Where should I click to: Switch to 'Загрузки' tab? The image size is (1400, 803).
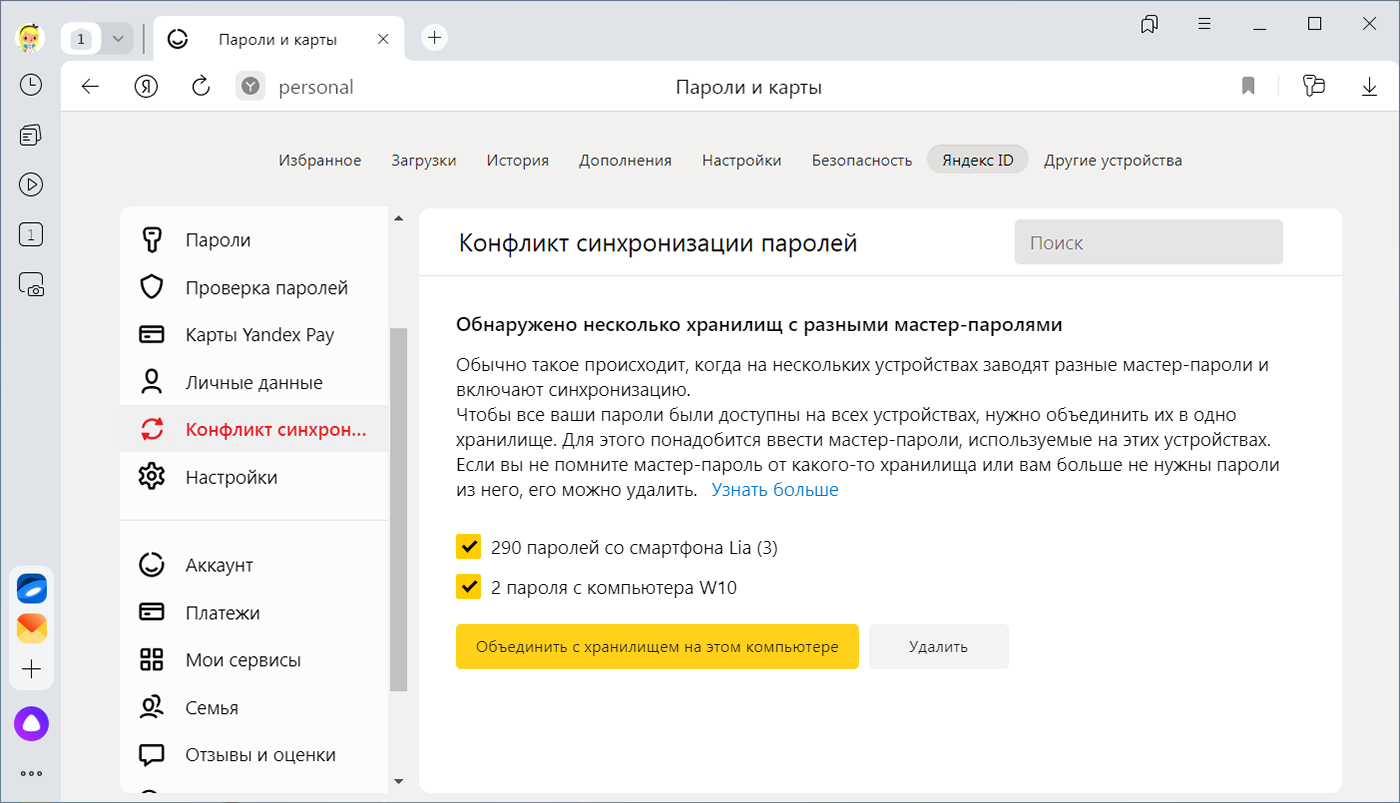point(424,160)
